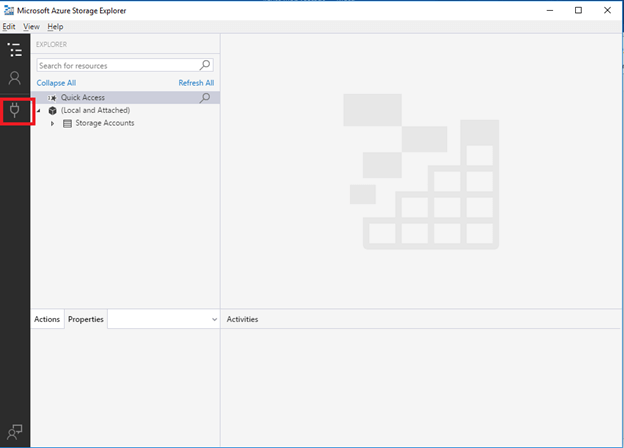
Task: Open the Feedback icon at sidebar bottom
Action: 15,432
